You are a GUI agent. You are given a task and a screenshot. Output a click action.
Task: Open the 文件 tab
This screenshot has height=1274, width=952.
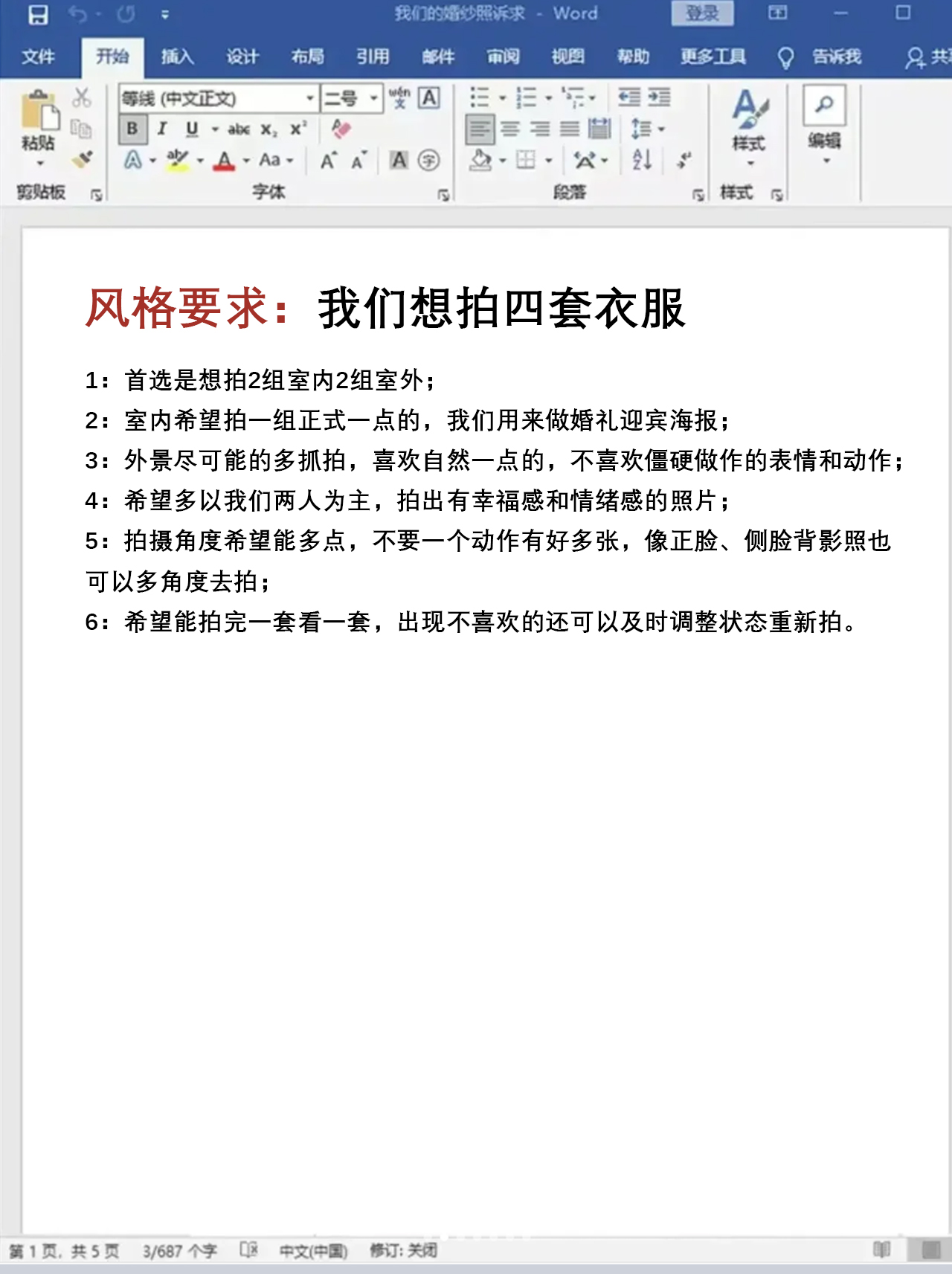click(38, 57)
